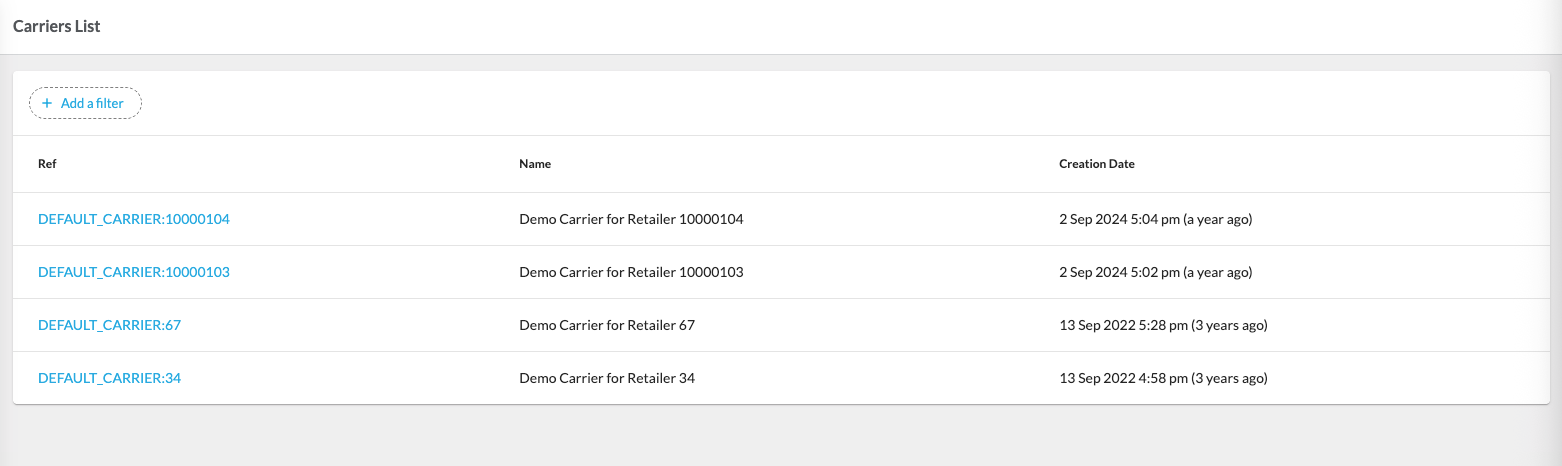Click the Name column header

pyautogui.click(x=535, y=164)
